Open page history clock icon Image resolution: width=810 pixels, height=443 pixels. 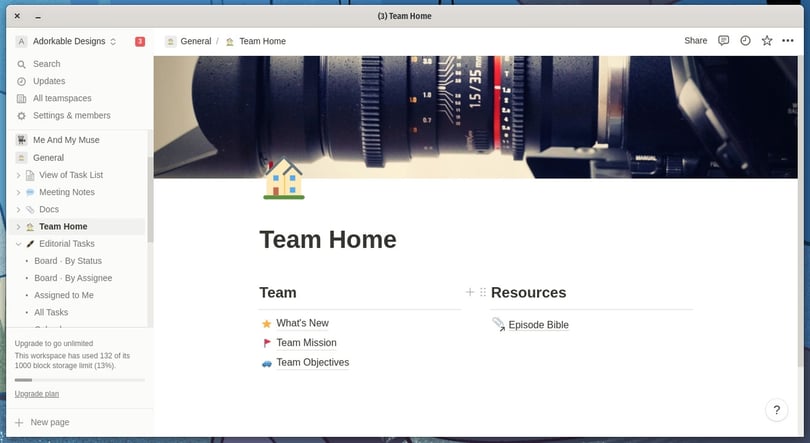click(x=745, y=40)
